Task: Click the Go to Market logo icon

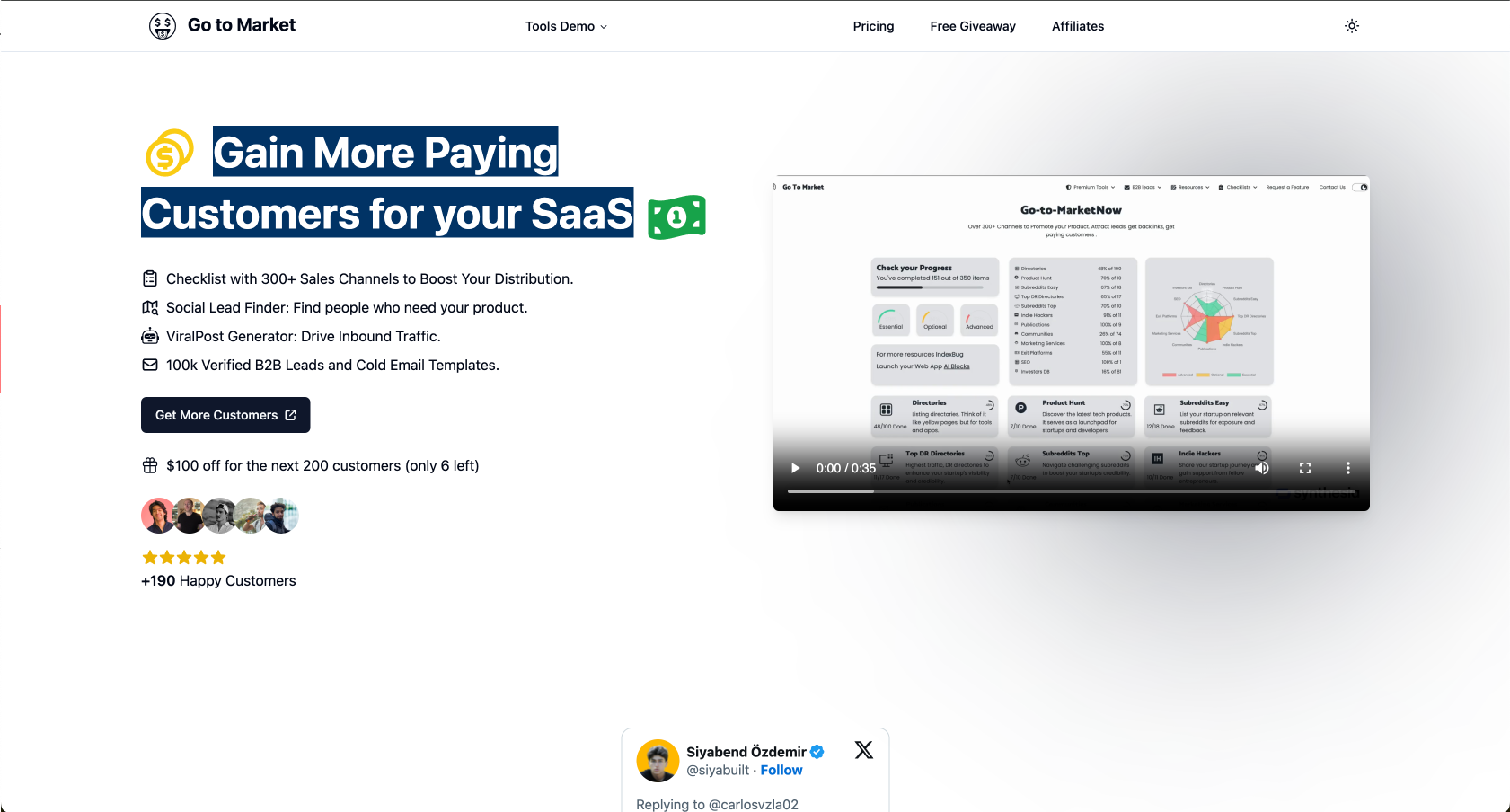Action: (x=163, y=26)
